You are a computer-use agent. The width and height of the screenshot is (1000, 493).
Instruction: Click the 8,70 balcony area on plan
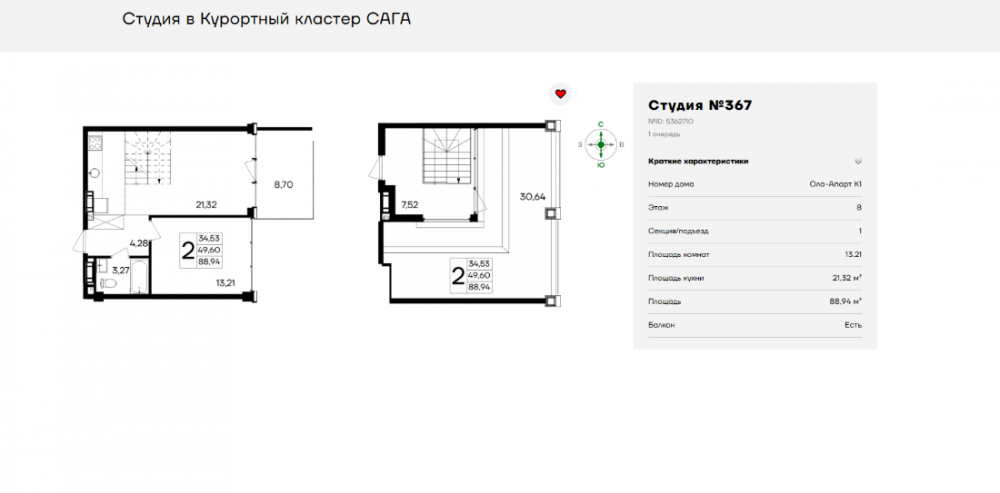tap(283, 185)
